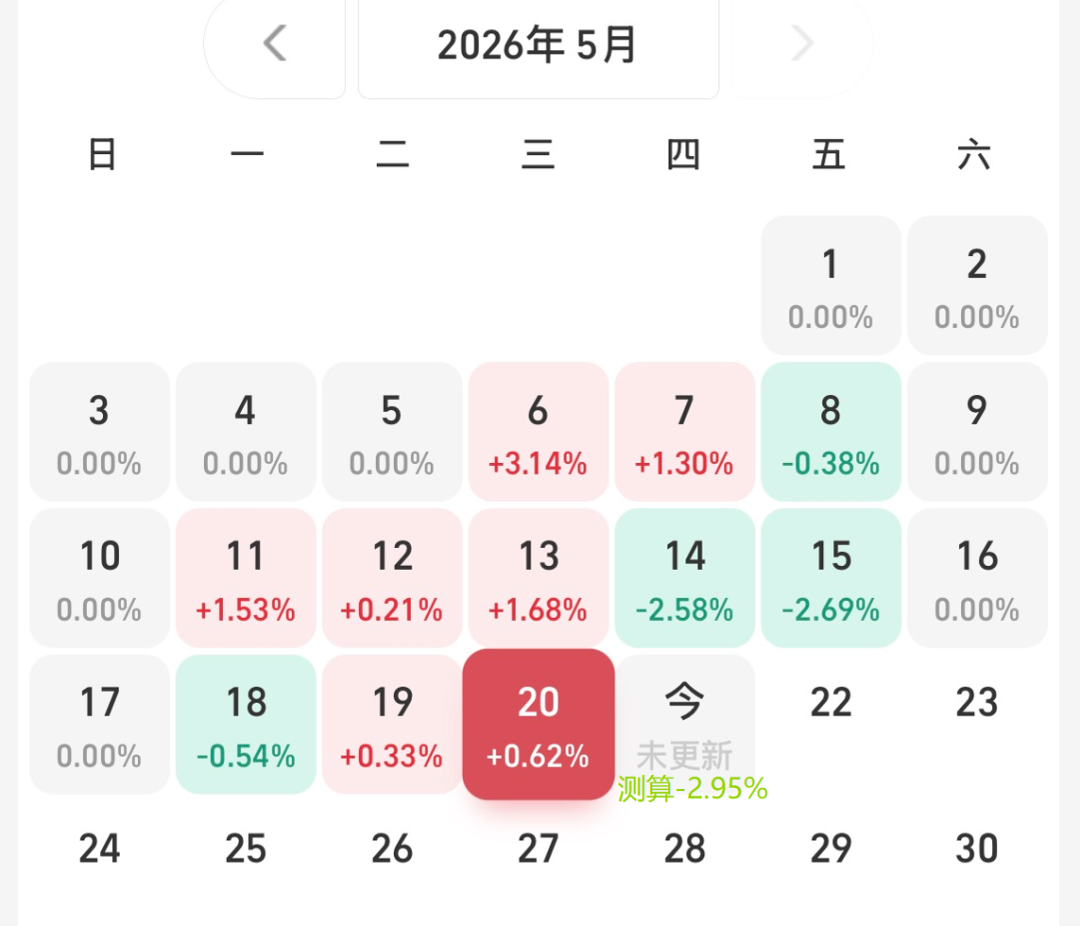Select day 24 in the calendar

coord(99,849)
